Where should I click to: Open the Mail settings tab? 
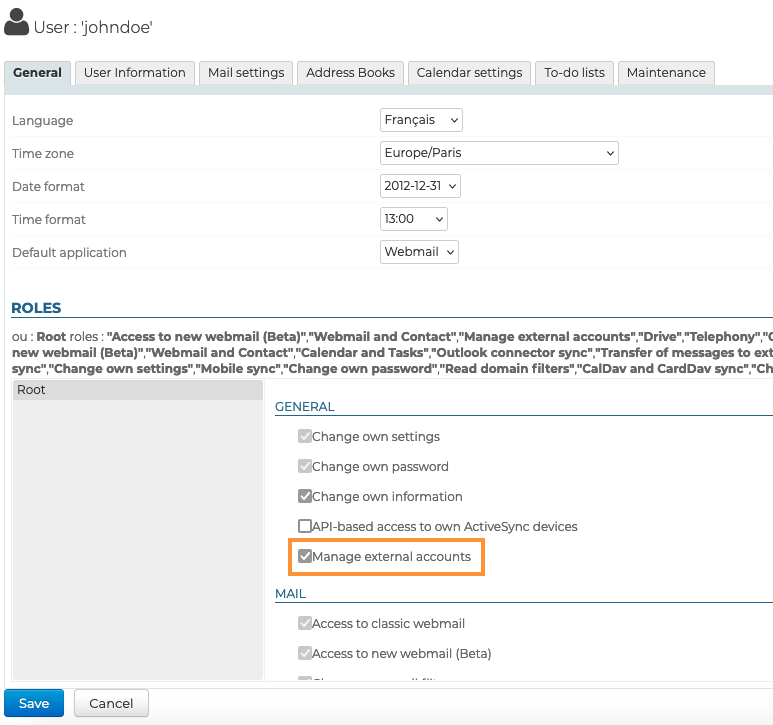246,73
